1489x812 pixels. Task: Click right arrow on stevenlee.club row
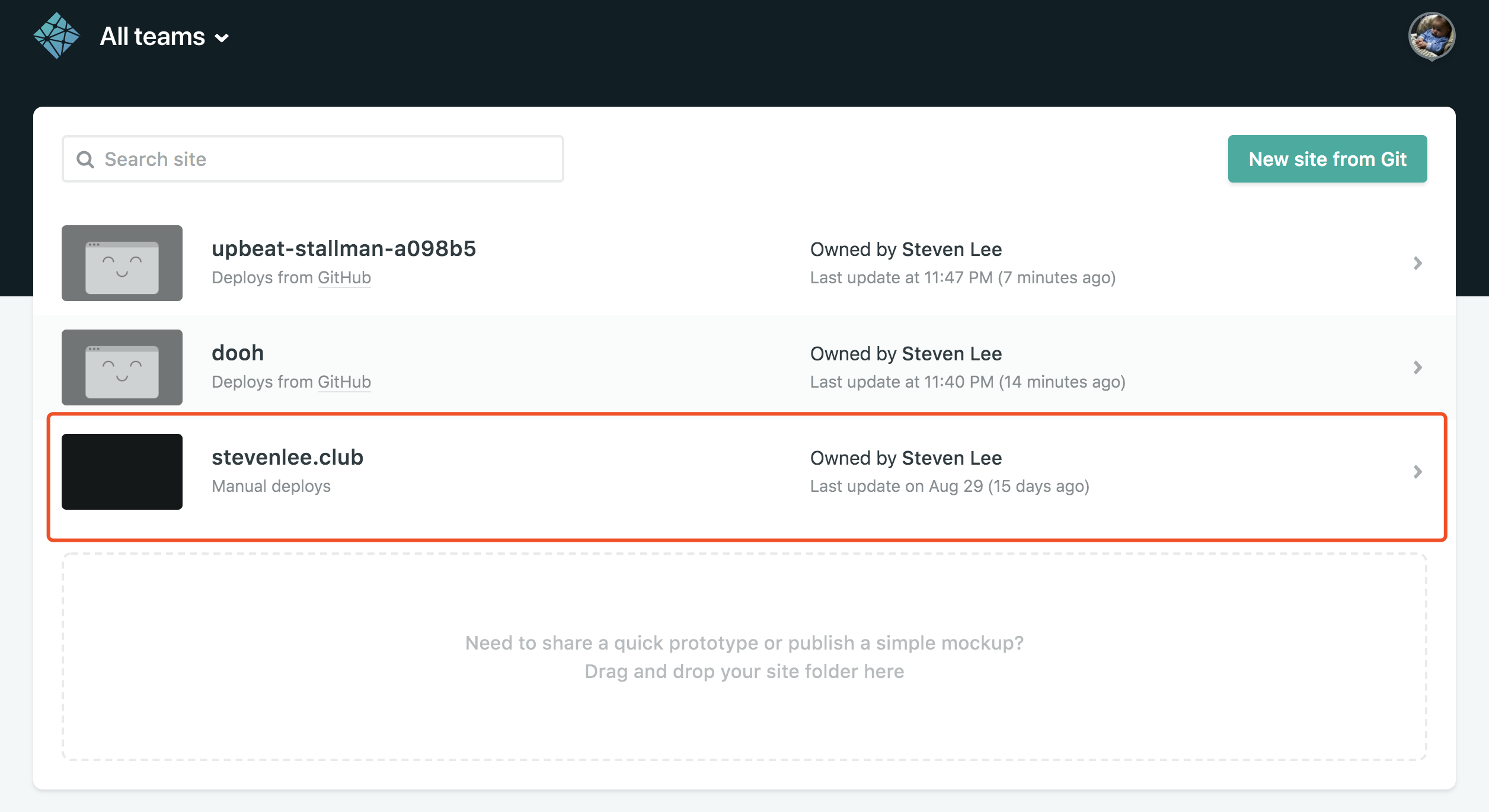pyautogui.click(x=1417, y=472)
